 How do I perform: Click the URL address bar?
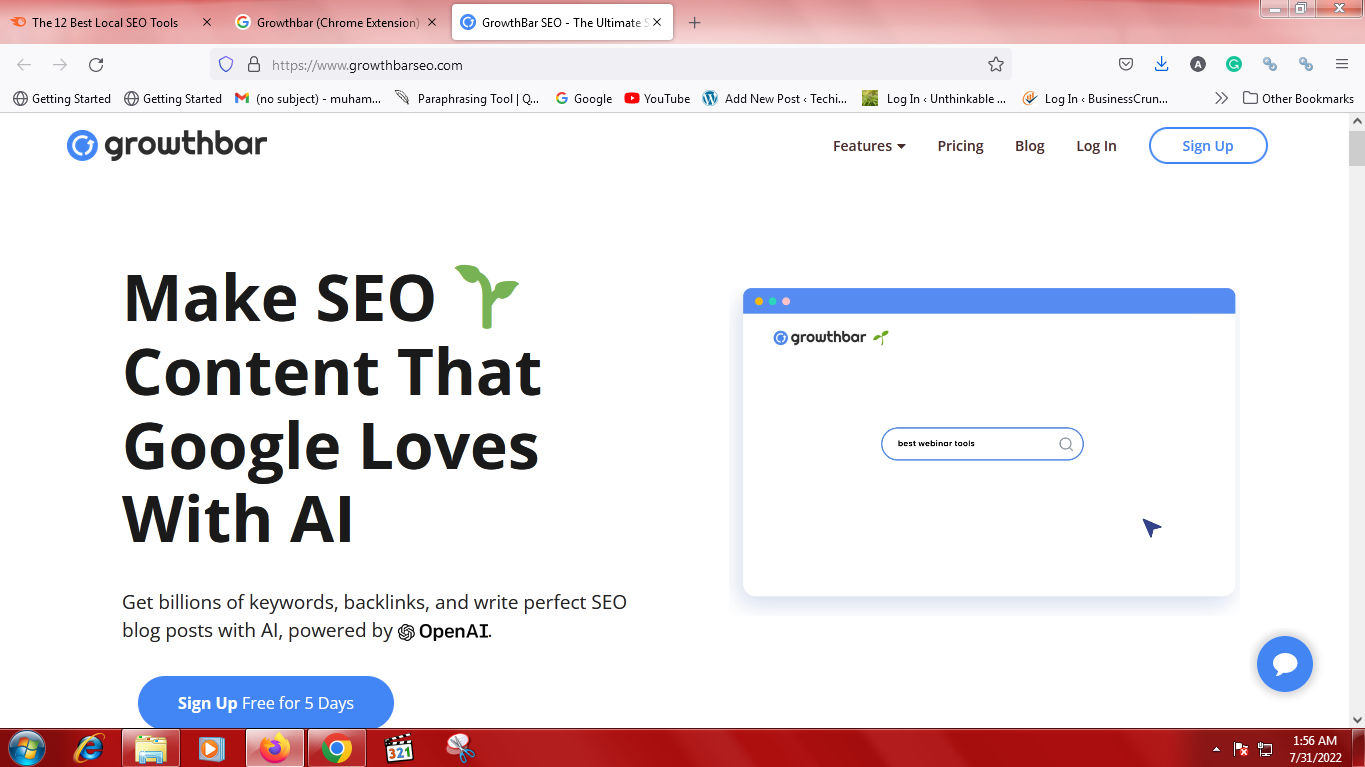click(x=610, y=65)
